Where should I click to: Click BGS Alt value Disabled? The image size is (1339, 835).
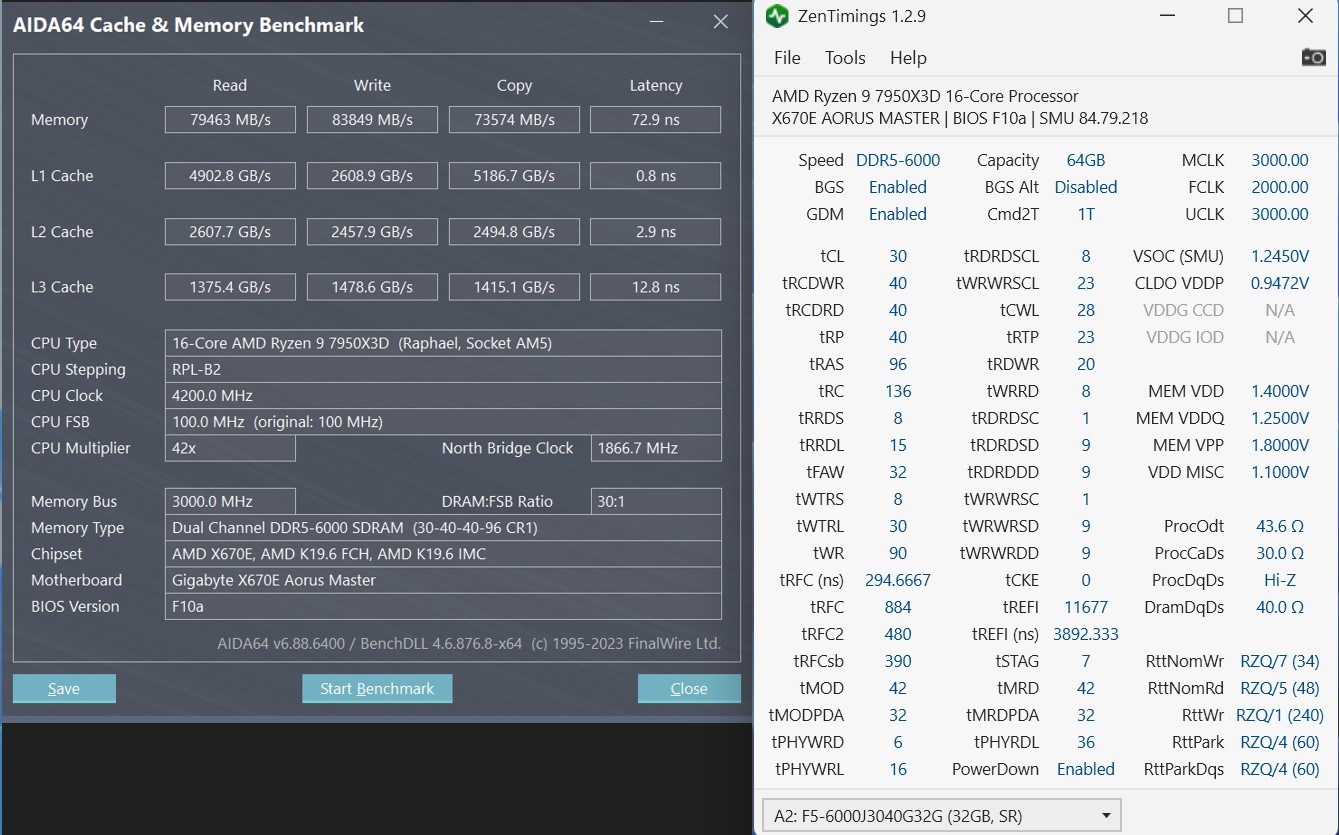coord(1086,187)
